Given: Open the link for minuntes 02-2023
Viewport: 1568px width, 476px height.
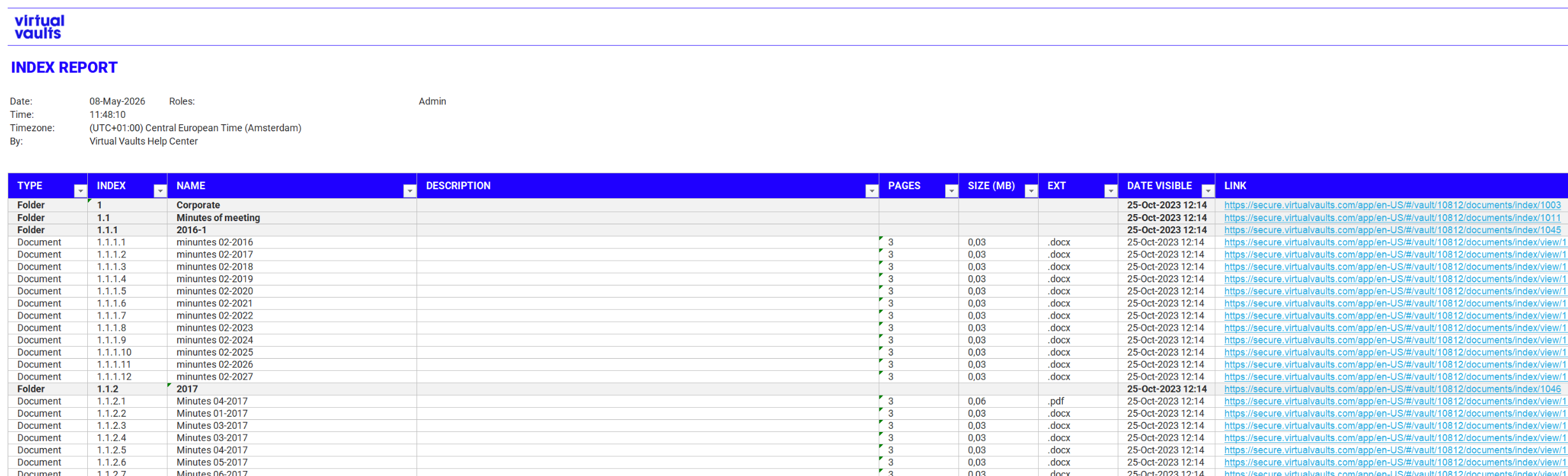Looking at the screenshot, I should (1395, 328).
